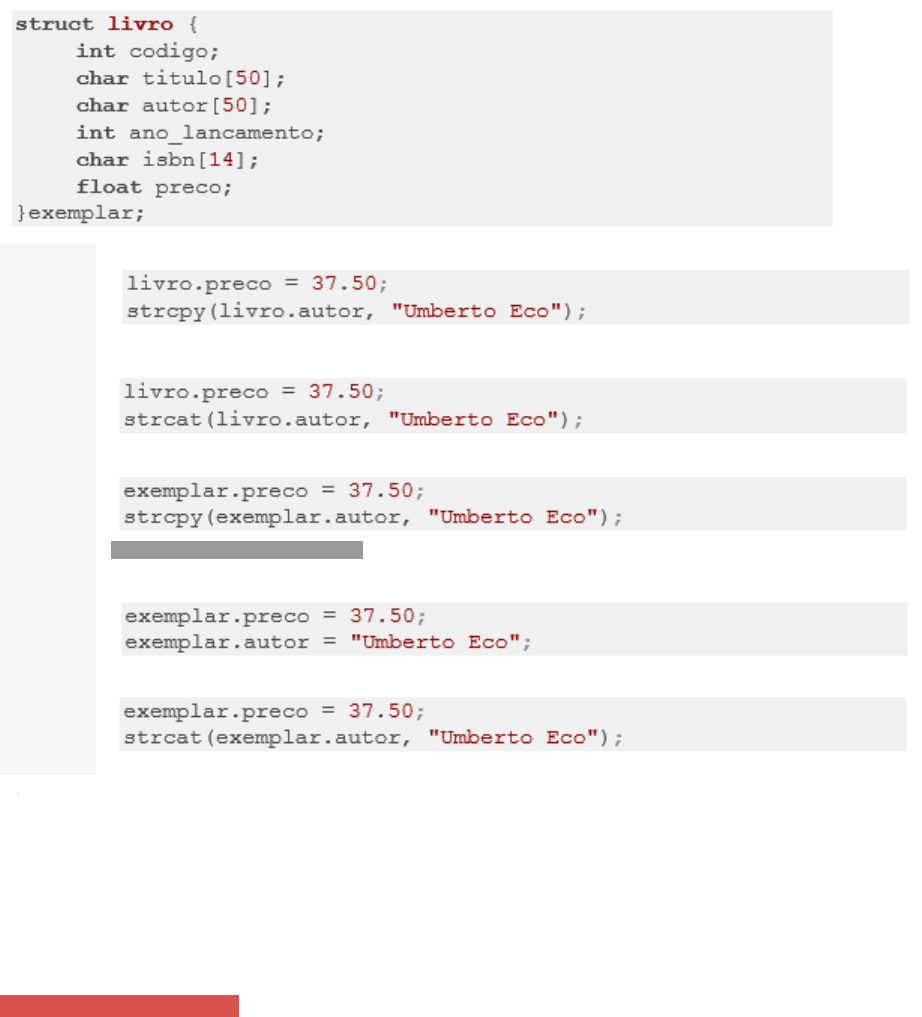Select the exemplar.autor direct assignment option
The image size is (922, 1017).
point(514,628)
